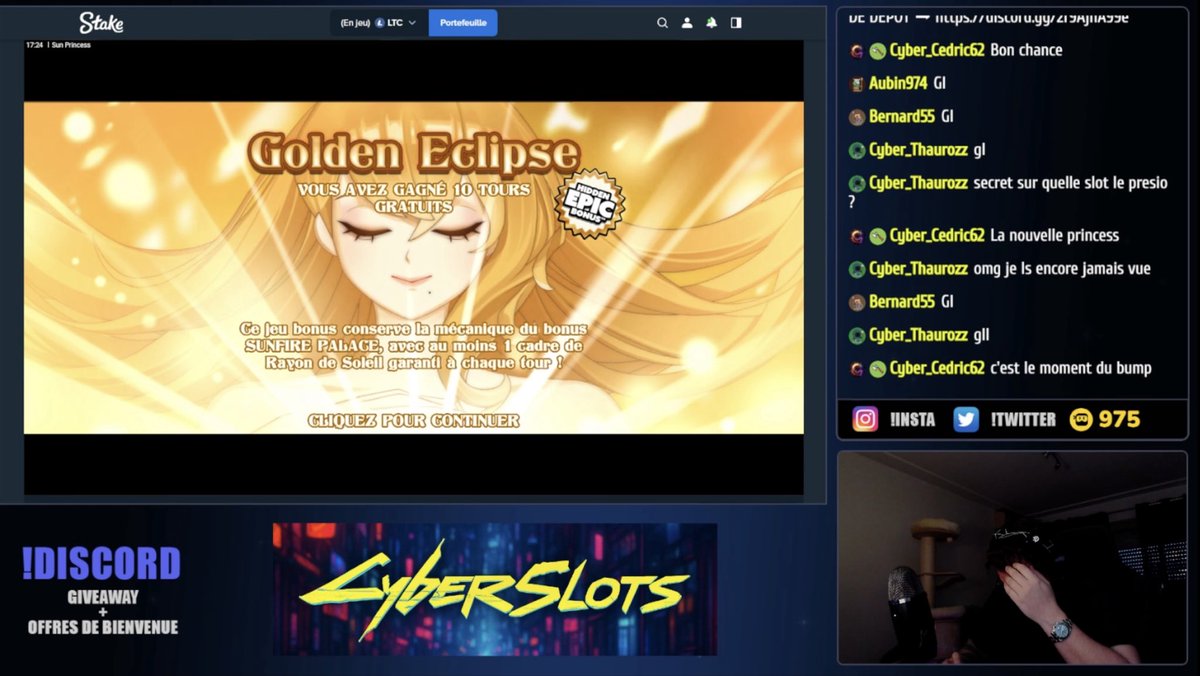Click the !DISCORD giveaway text
1200x676 pixels.
click(101, 564)
